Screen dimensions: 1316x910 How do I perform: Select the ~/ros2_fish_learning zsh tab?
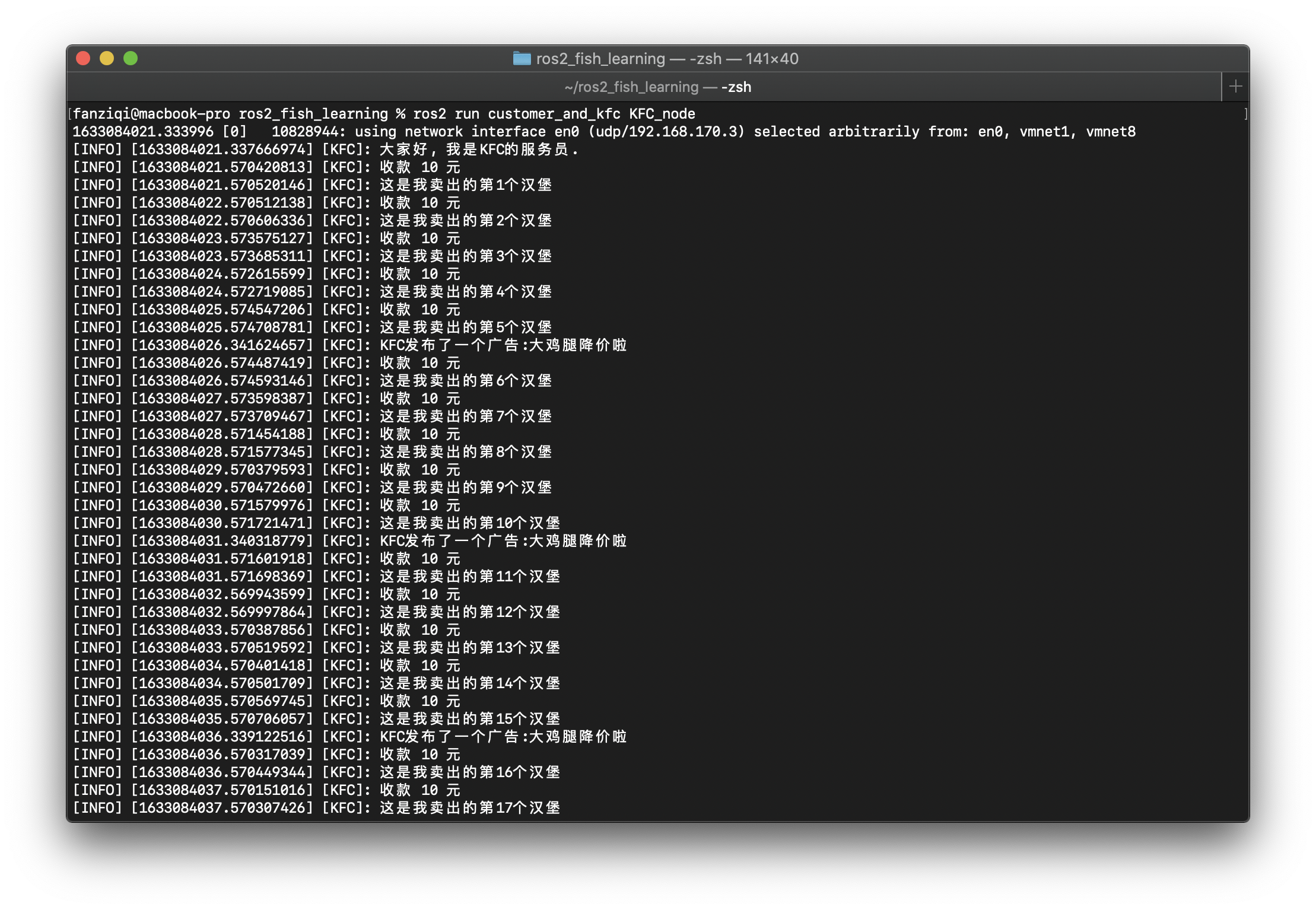pos(657,87)
